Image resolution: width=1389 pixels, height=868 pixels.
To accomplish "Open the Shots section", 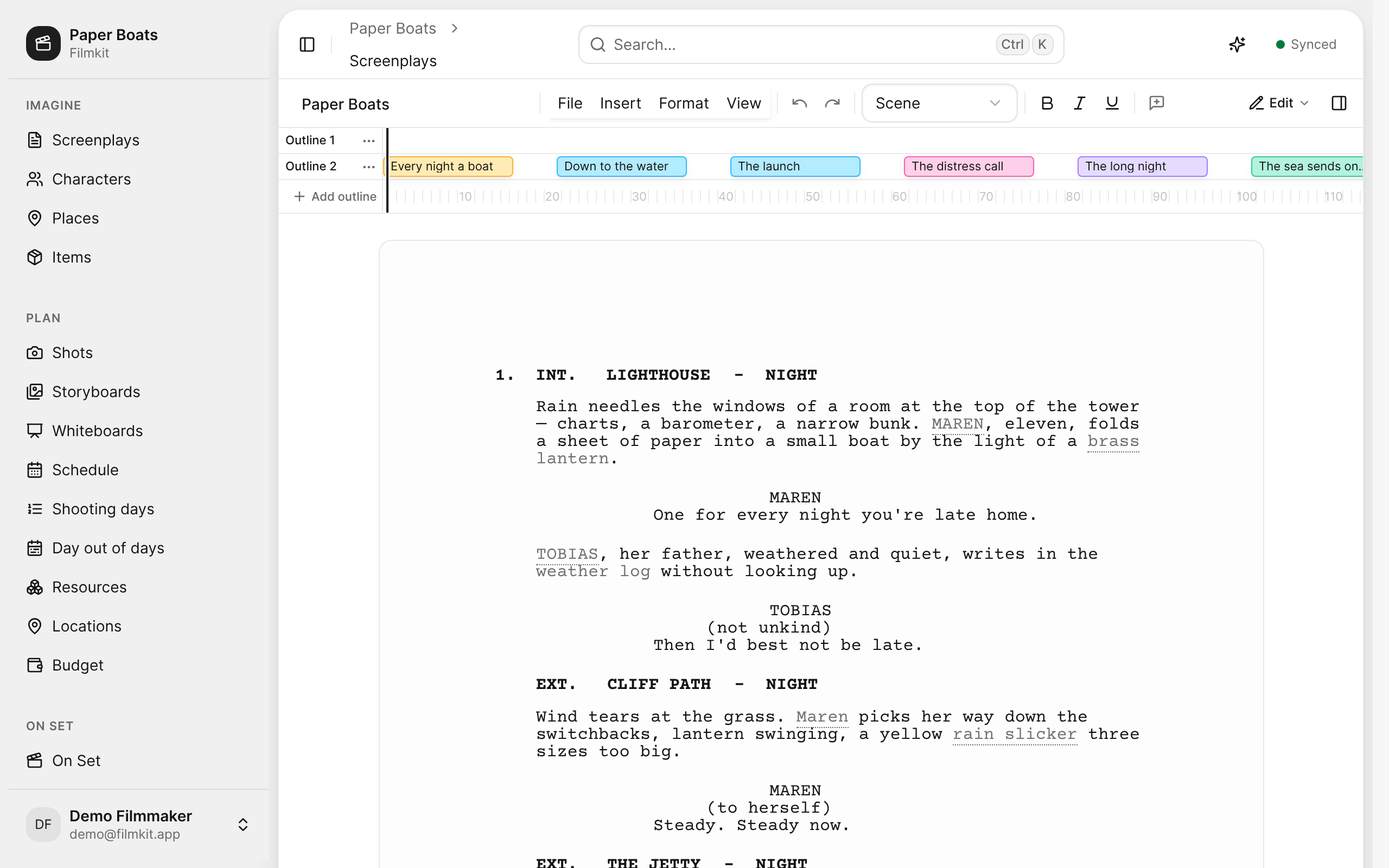I will point(139,353).
